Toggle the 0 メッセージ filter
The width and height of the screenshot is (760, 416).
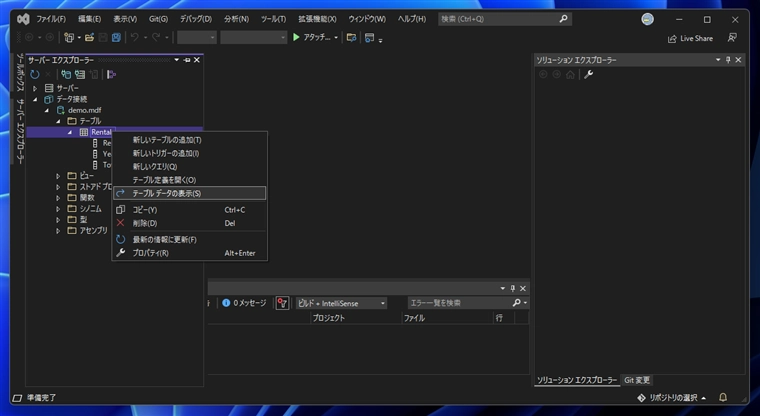point(244,303)
